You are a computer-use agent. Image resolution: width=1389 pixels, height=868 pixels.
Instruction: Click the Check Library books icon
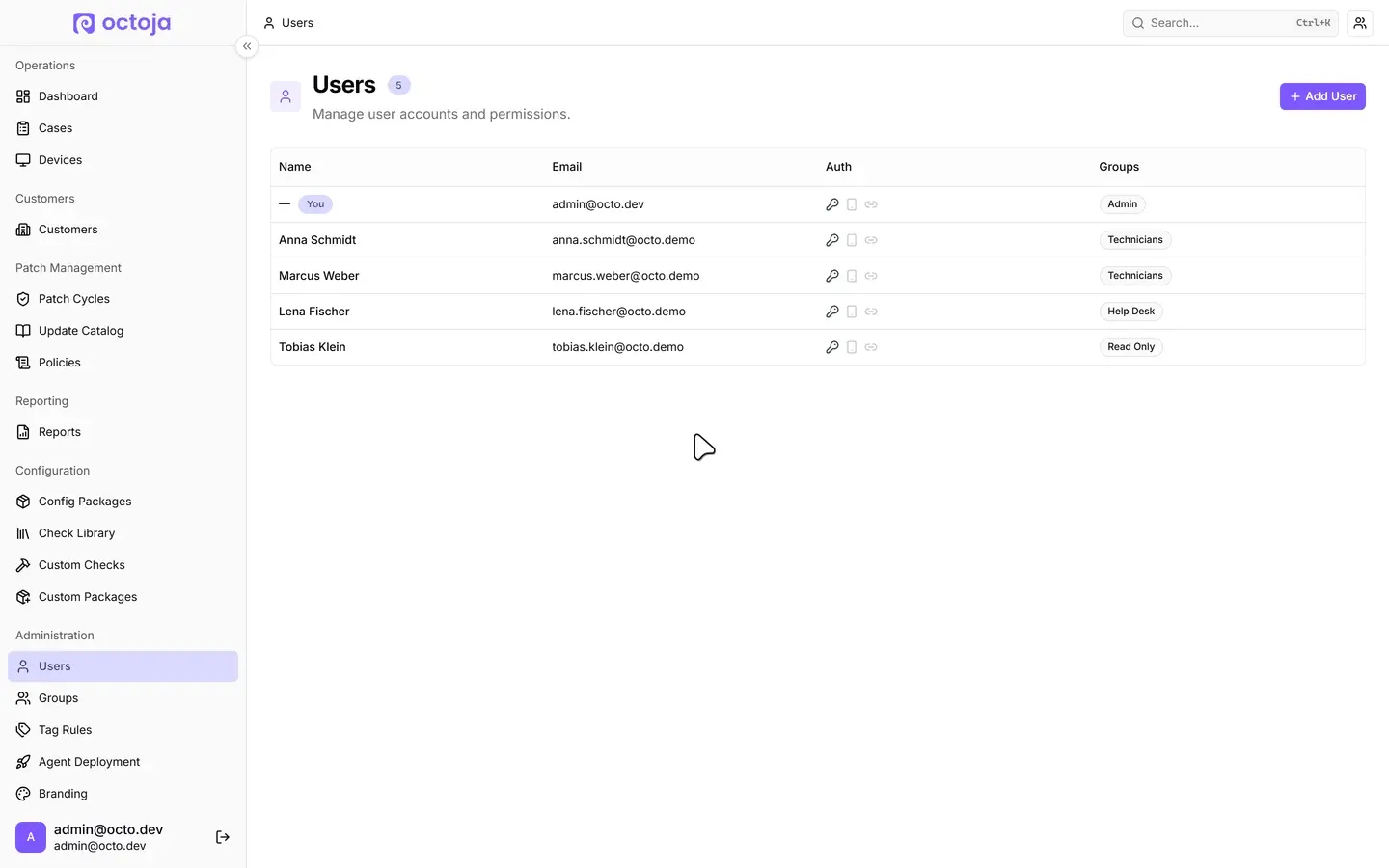coord(23,533)
